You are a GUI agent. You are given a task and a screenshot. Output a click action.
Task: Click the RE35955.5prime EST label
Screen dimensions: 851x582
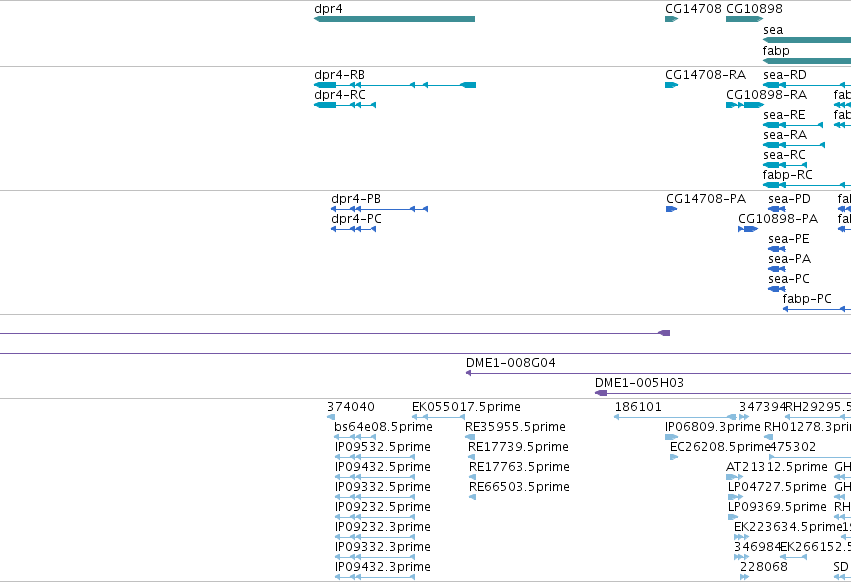pos(515,427)
